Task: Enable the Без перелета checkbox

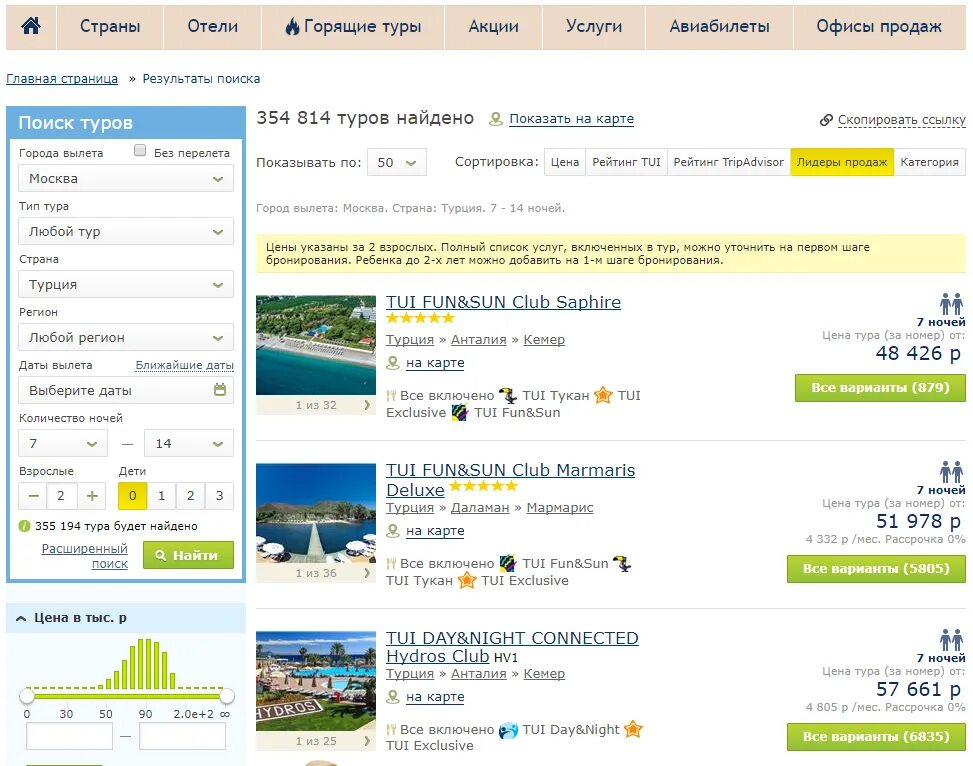Action: point(140,150)
